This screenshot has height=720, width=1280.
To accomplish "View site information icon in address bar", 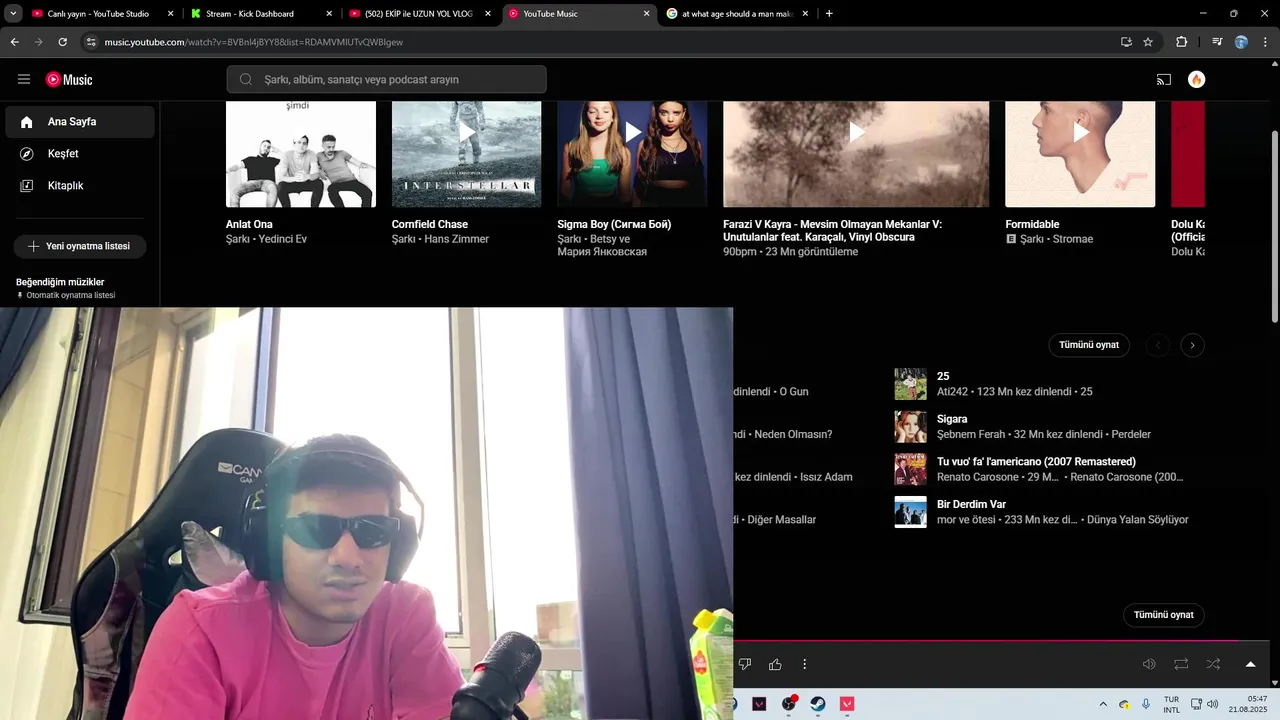I will (x=91, y=42).
